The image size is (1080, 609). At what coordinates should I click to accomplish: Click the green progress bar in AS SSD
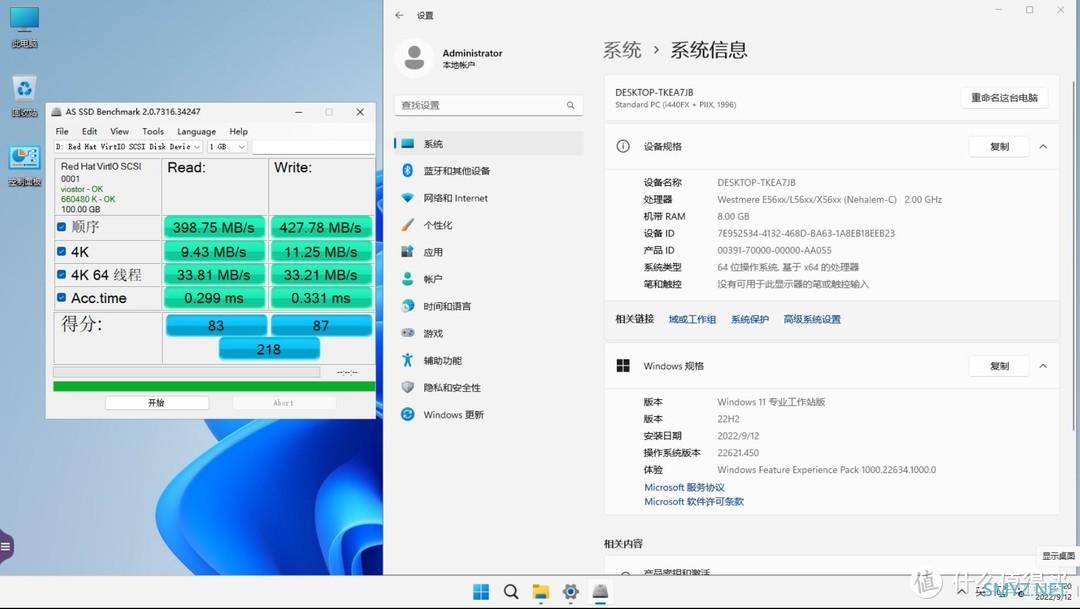pyautogui.click(x=214, y=386)
